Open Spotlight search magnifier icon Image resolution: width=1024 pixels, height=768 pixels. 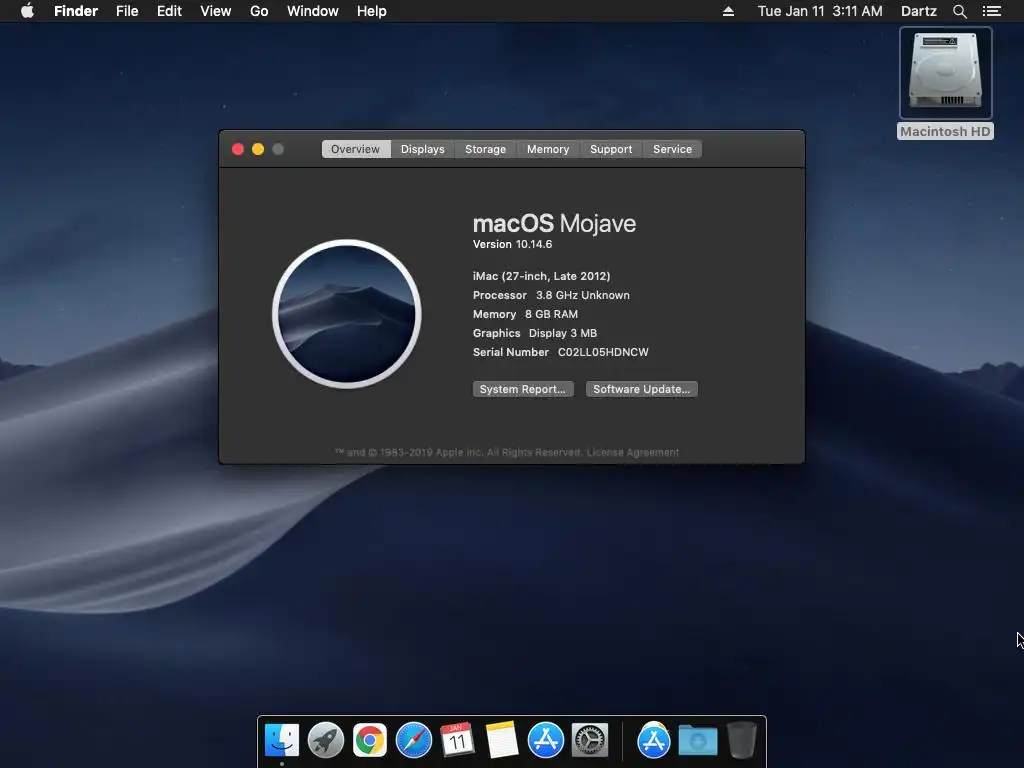[959, 11]
